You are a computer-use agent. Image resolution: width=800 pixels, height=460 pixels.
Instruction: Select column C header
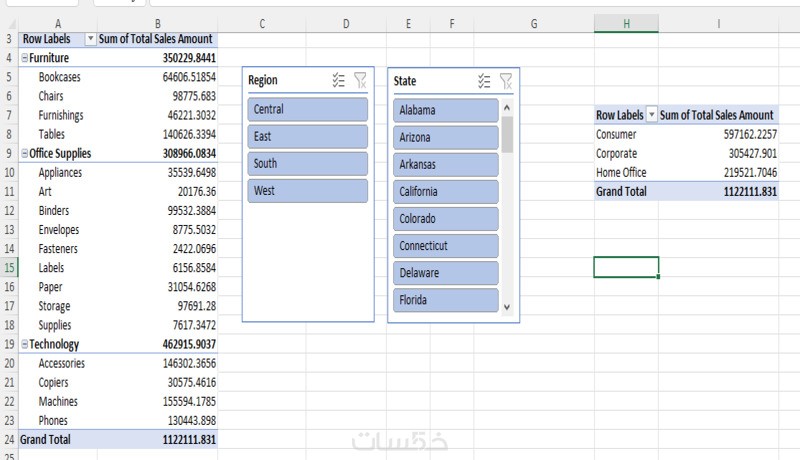point(261,23)
